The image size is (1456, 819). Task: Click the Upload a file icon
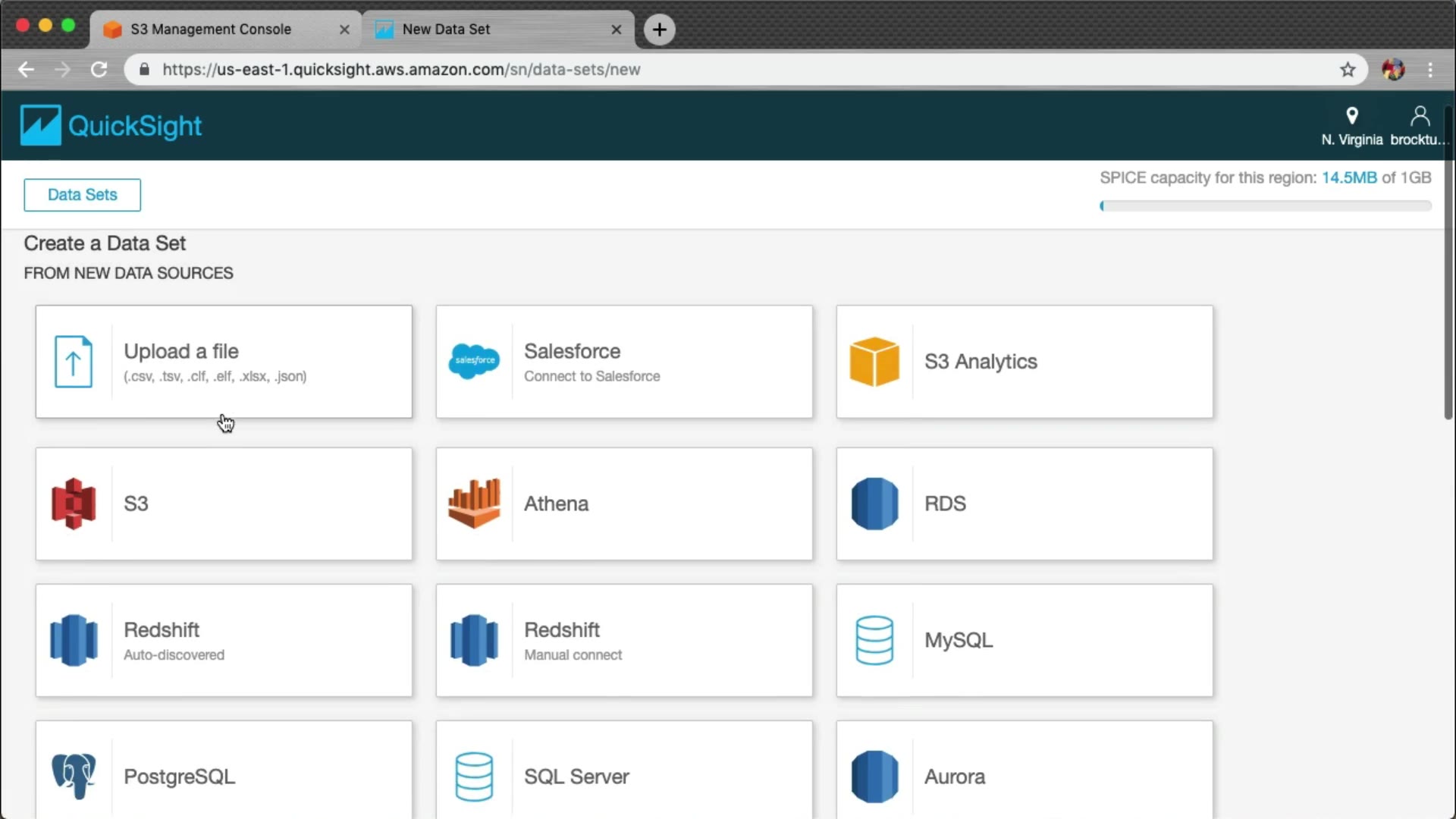click(74, 362)
